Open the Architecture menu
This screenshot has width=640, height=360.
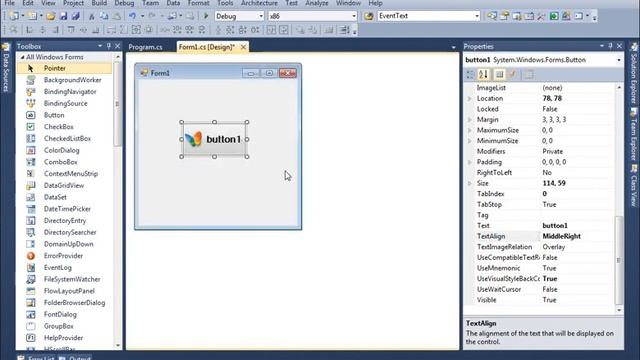tap(259, 3)
